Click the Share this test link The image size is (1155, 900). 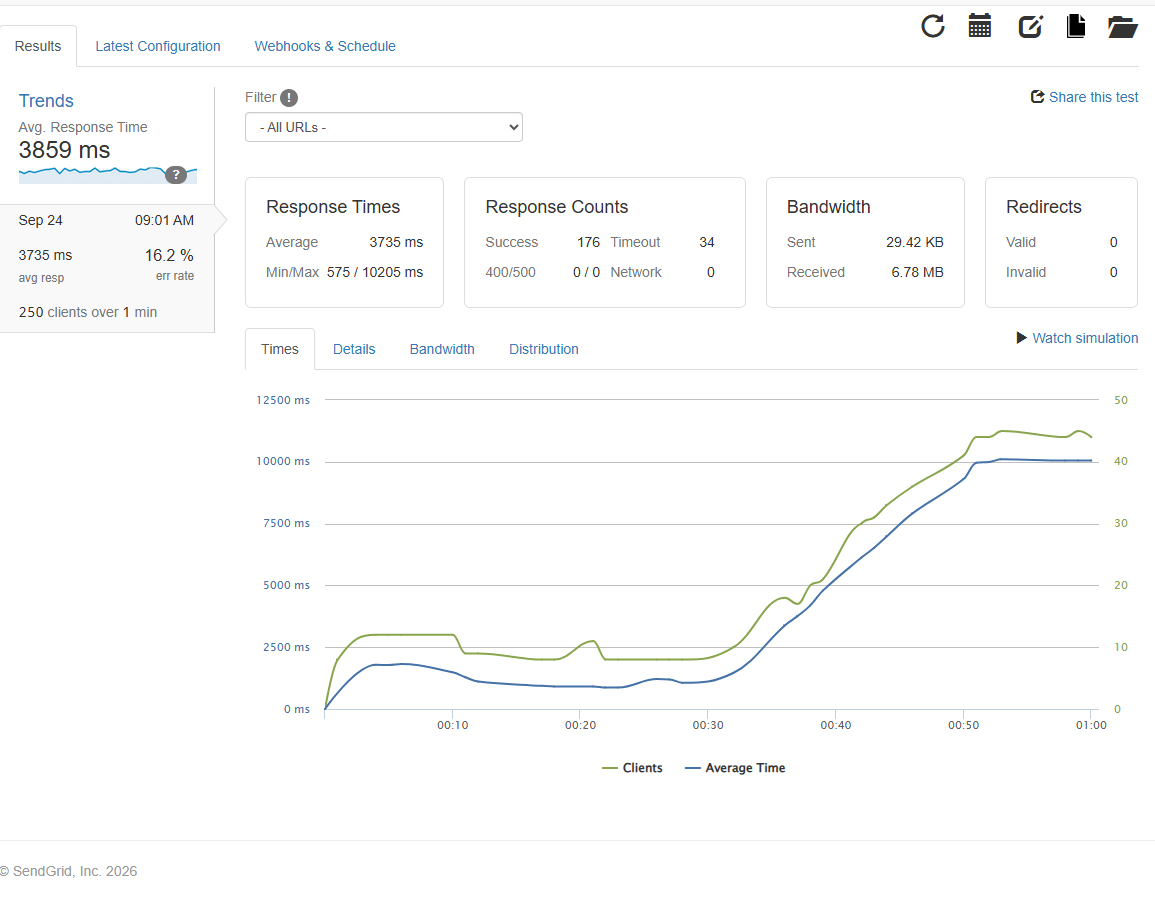coord(1093,97)
